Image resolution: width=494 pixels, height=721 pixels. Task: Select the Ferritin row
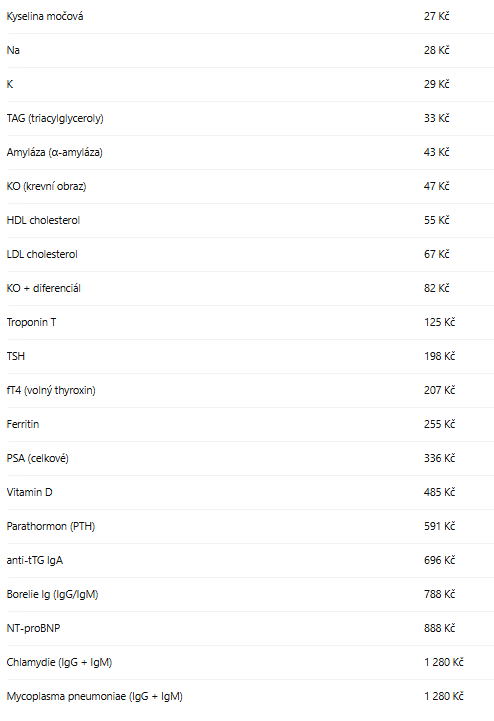pos(250,425)
